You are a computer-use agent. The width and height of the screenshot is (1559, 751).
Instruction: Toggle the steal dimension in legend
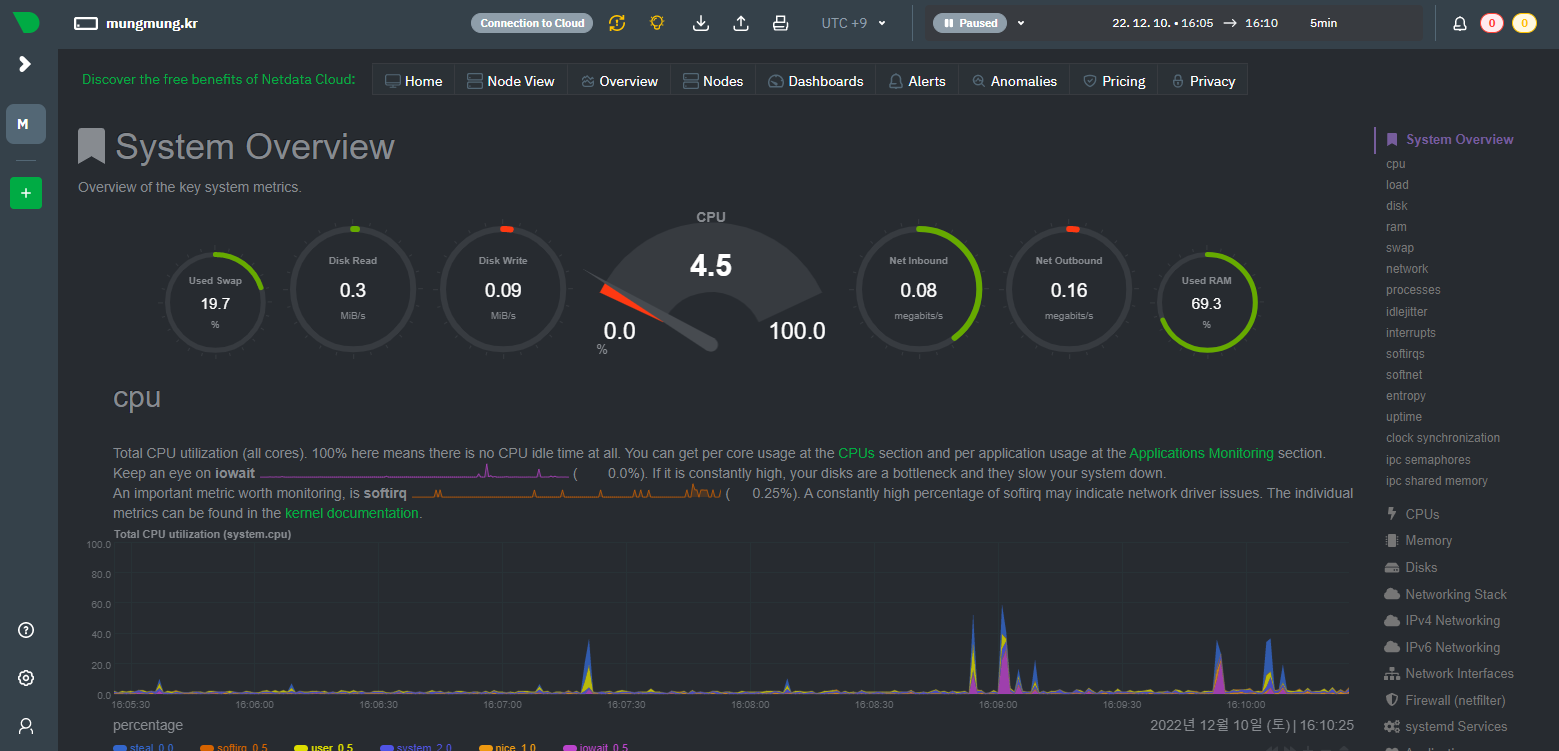pyautogui.click(x=144, y=747)
